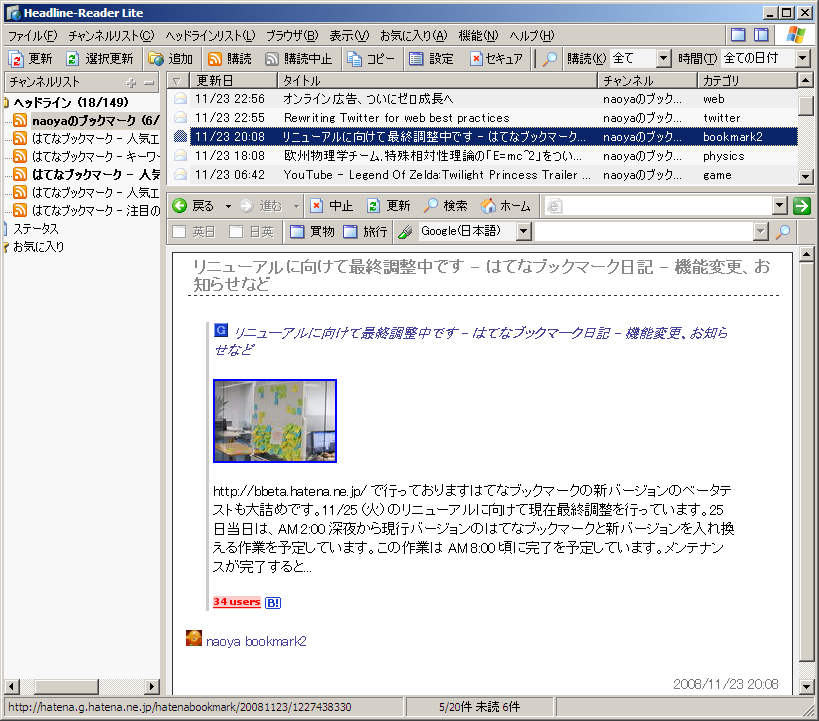
Task: Open the ファイル(F) menu
Action: 32,36
